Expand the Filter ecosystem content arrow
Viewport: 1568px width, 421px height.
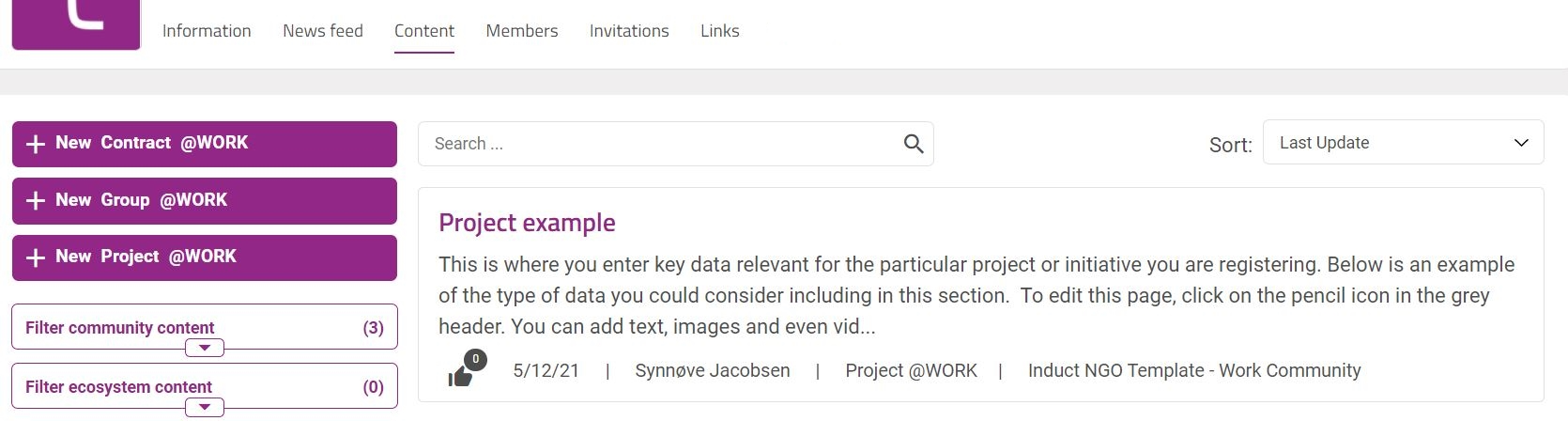click(205, 407)
